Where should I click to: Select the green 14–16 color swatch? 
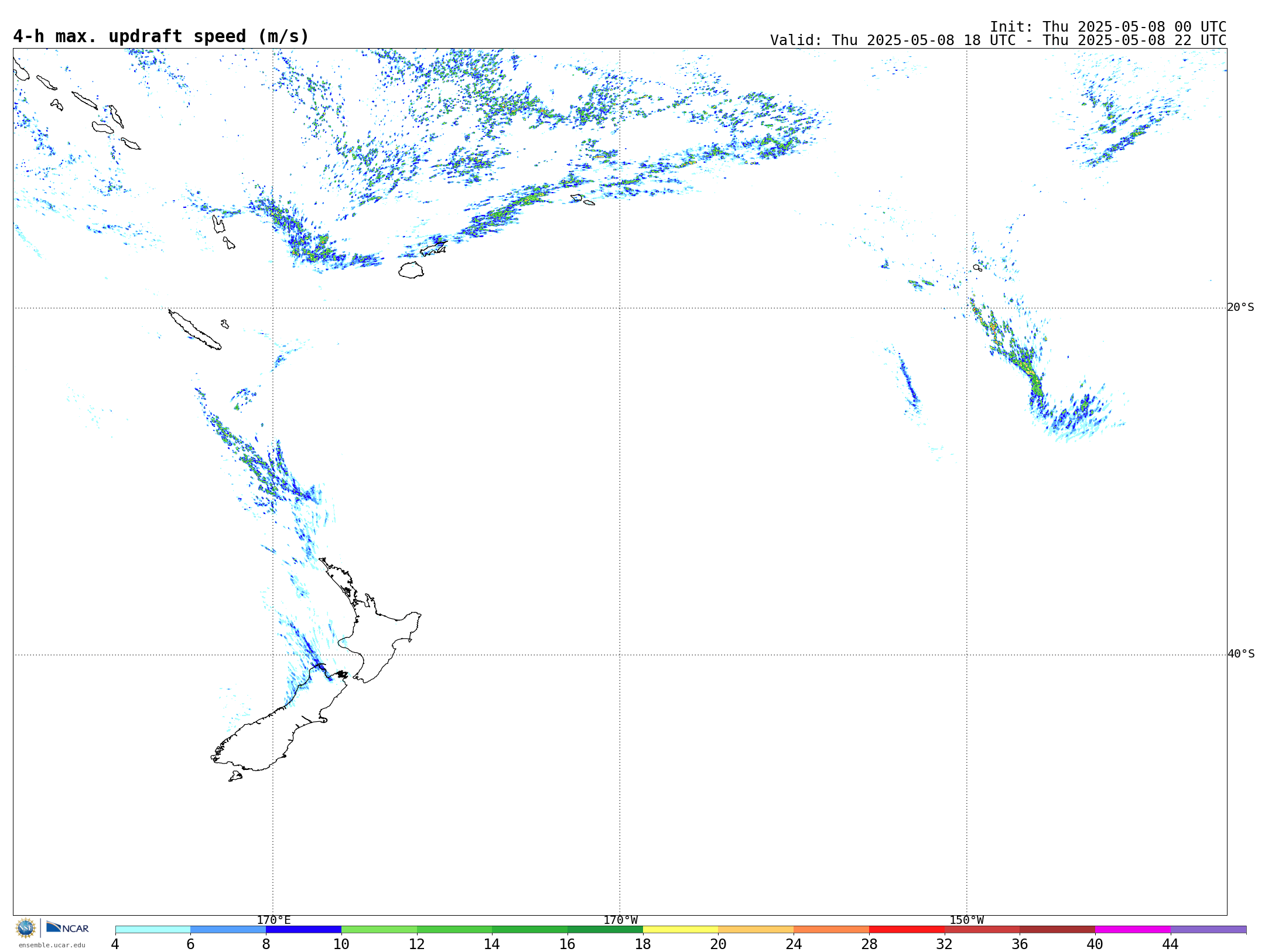530,930
